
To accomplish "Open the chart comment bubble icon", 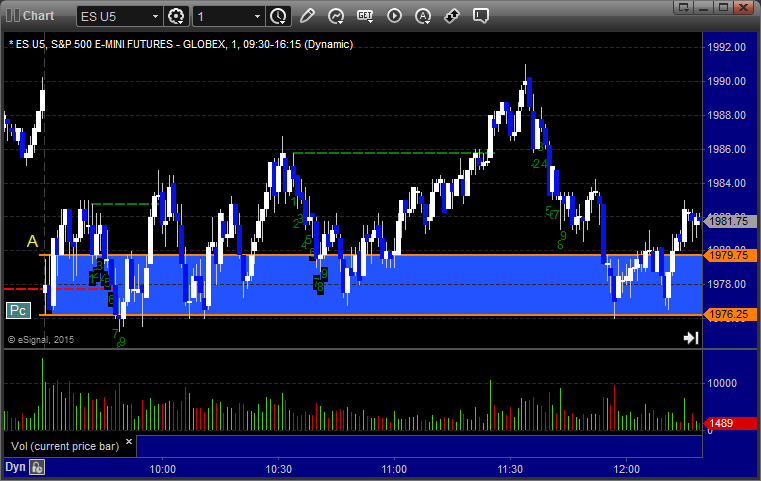I will (480, 16).
